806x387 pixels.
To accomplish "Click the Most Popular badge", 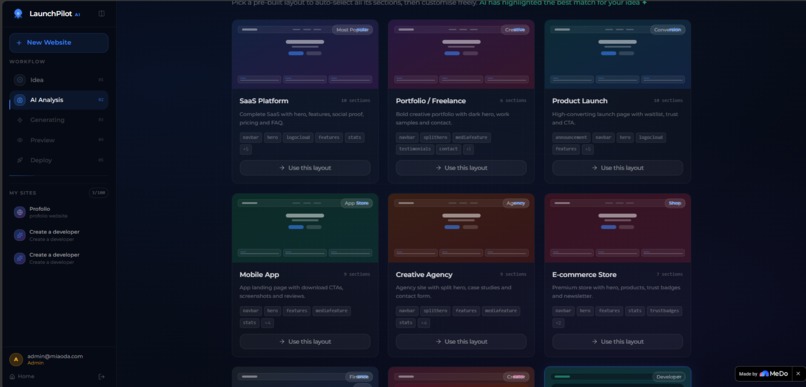I will (352, 30).
